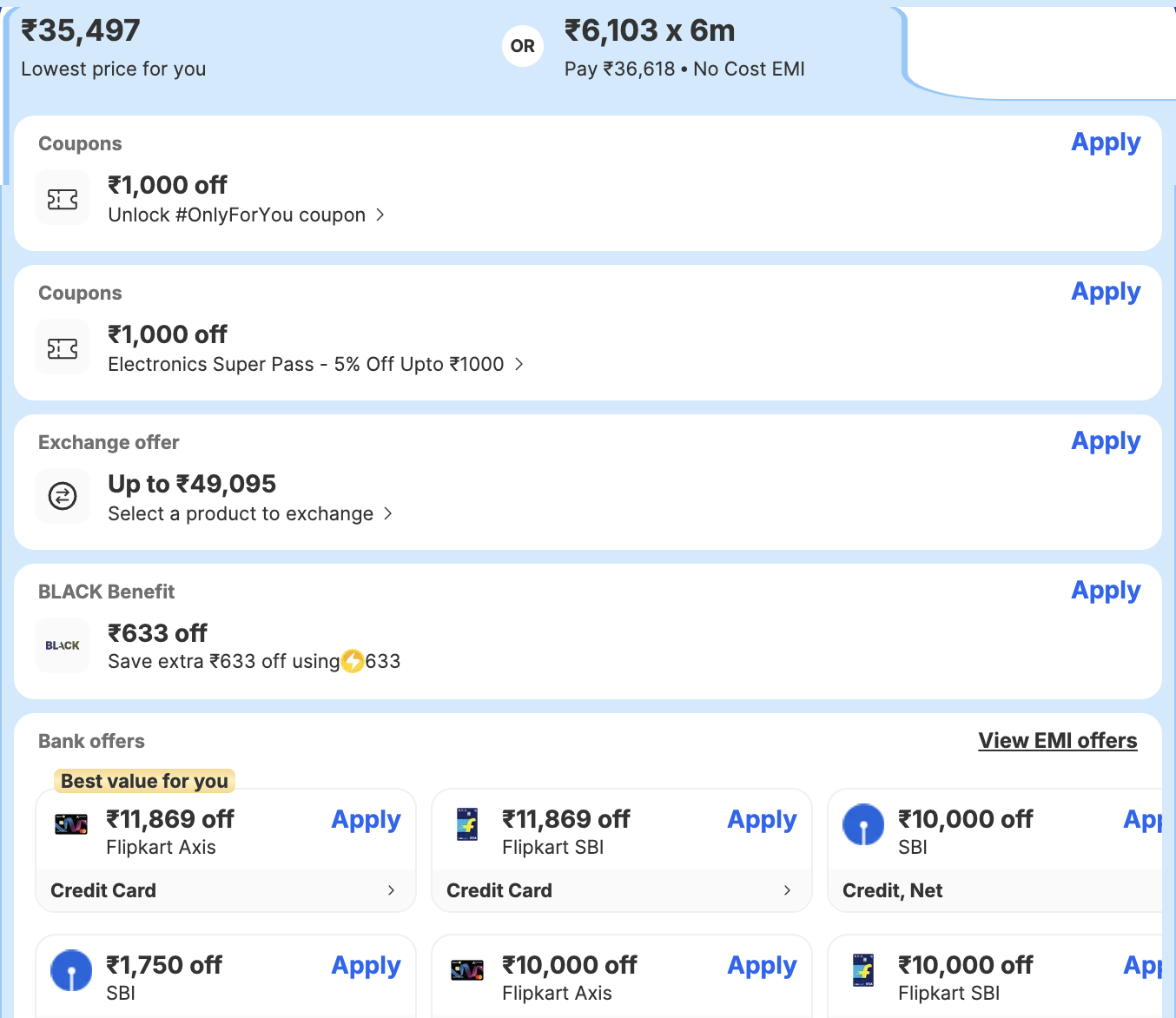
Task: Expand Flipkart Axis Credit Card chevron
Action: click(391, 890)
